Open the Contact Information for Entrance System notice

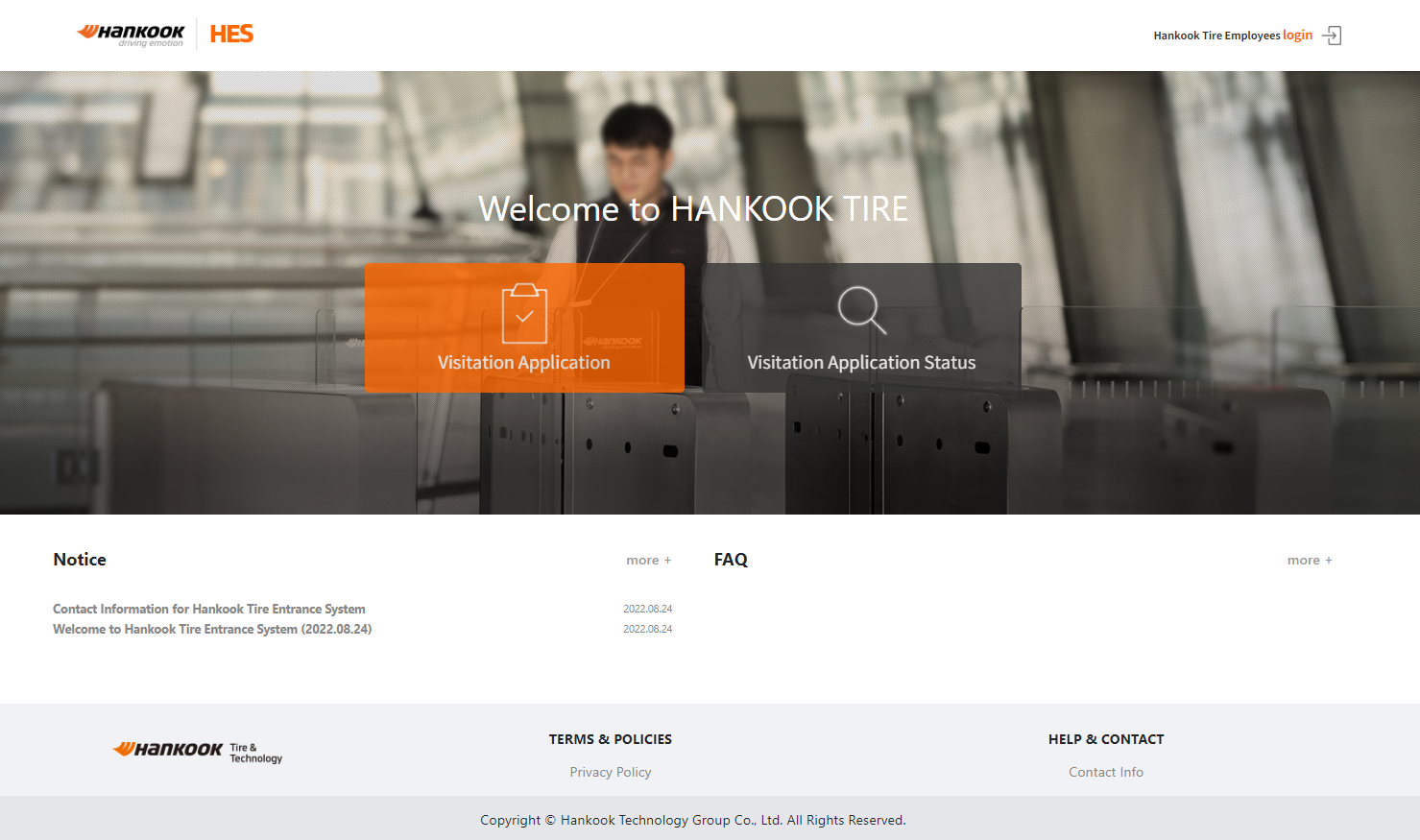coord(209,609)
